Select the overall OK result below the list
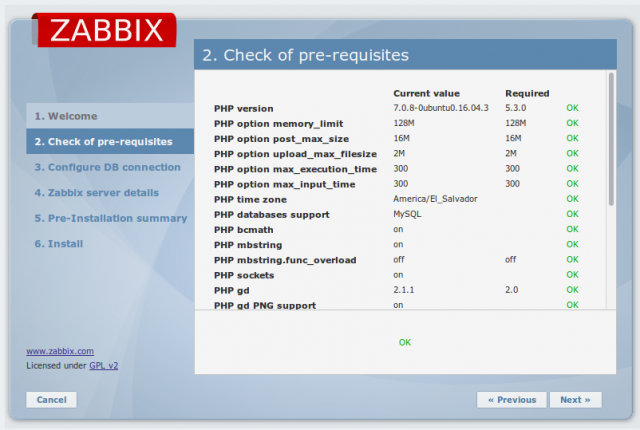 pos(405,343)
